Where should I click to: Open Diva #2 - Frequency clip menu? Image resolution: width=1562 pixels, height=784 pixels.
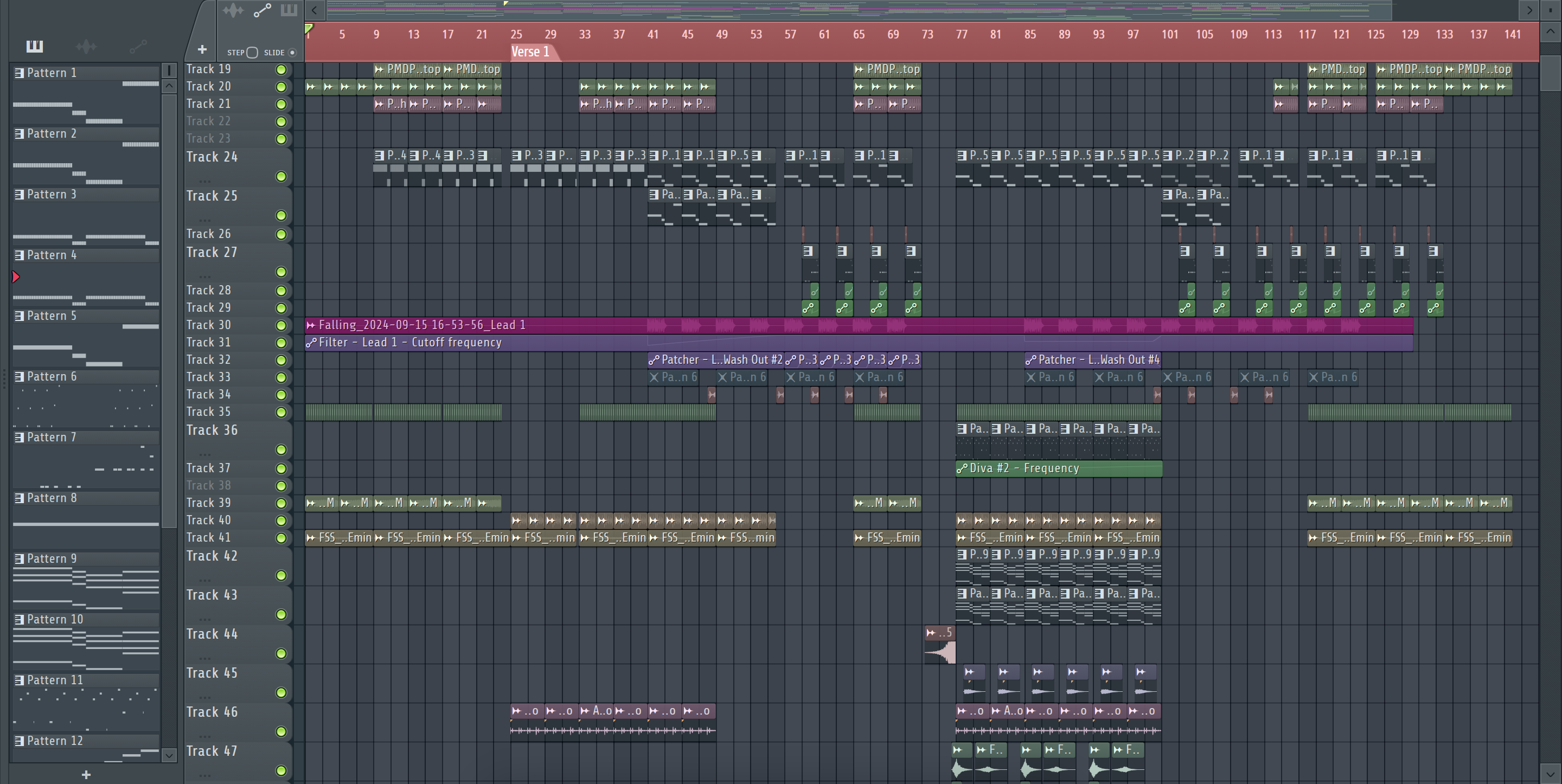962,468
